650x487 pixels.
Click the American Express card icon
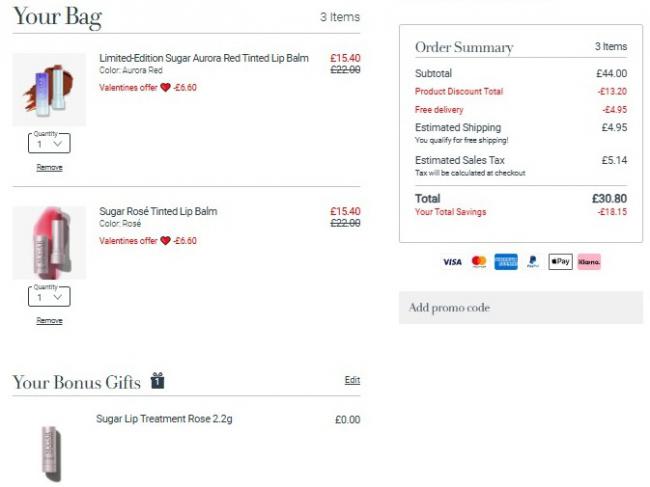506,262
